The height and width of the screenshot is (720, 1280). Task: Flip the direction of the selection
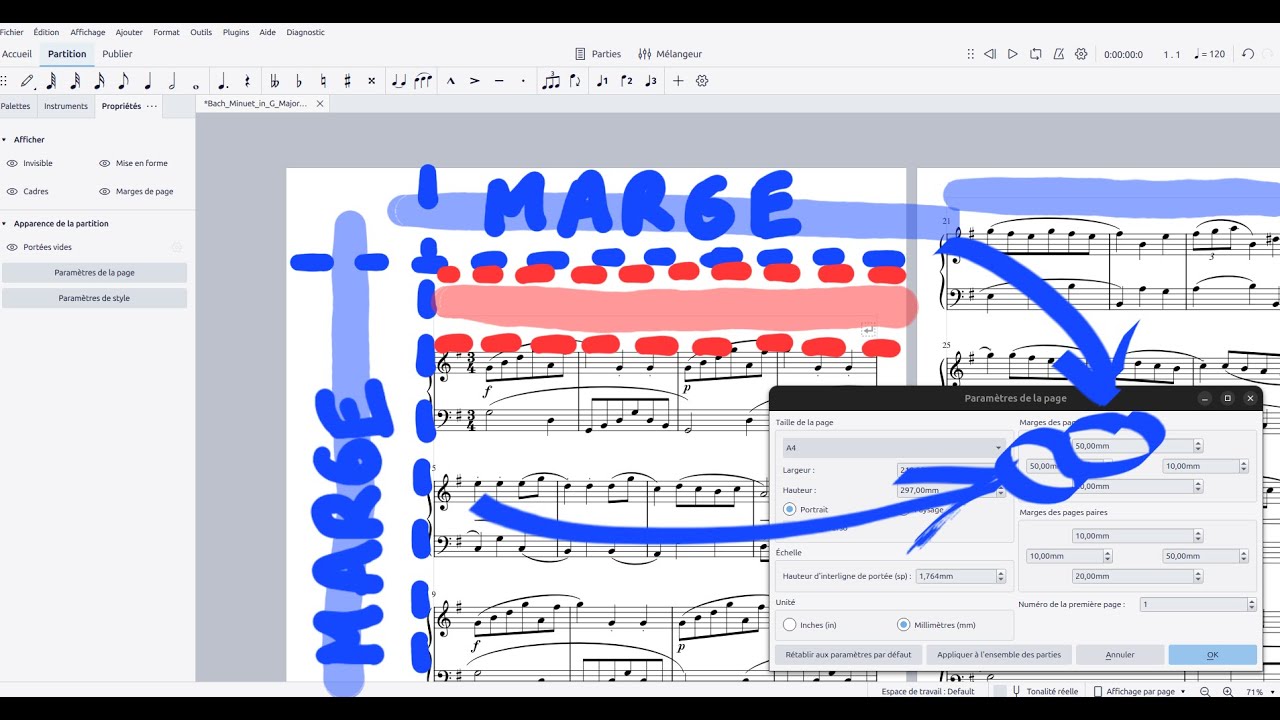pos(575,81)
